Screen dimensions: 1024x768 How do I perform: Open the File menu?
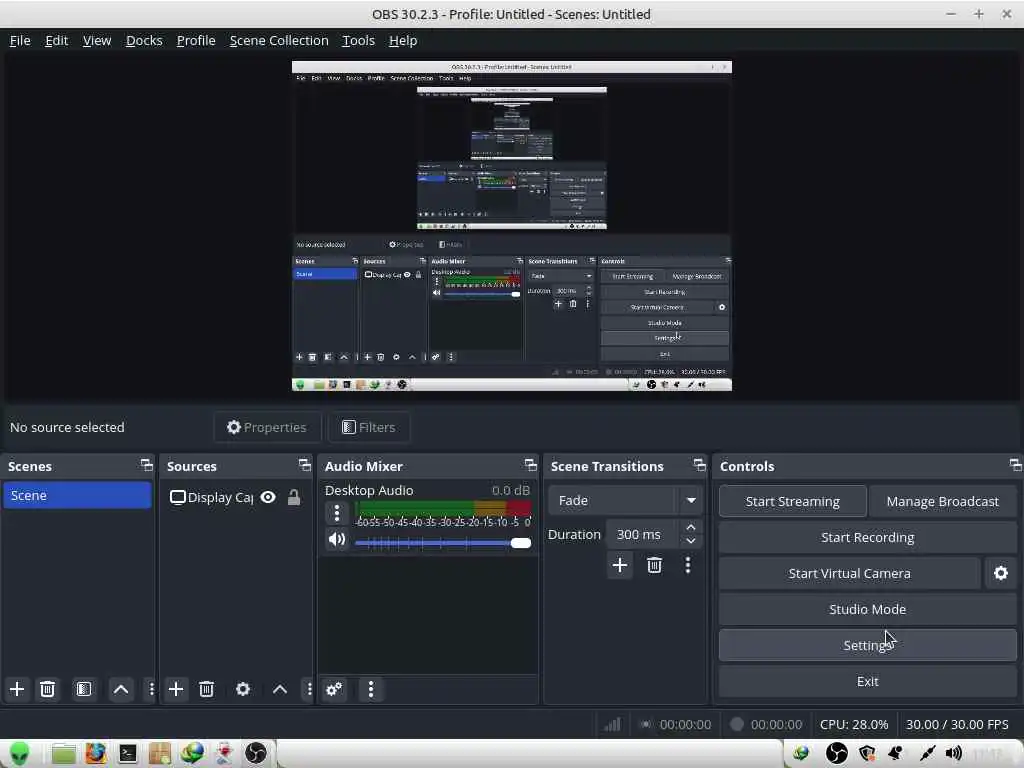[20, 40]
